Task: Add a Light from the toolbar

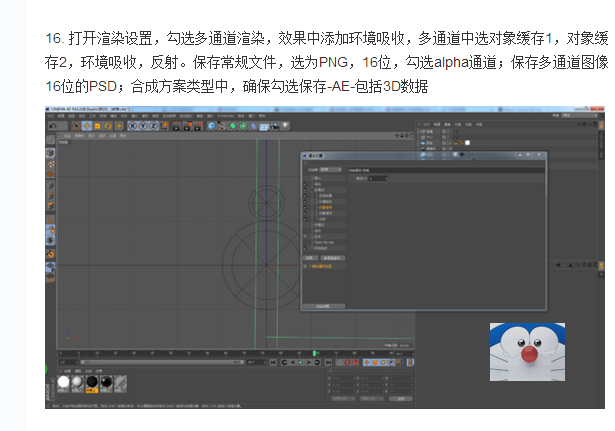Action: [285, 125]
